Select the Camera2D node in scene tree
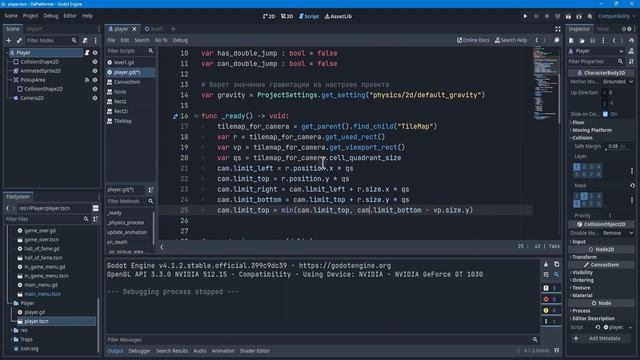The image size is (640, 360). click(x=32, y=98)
